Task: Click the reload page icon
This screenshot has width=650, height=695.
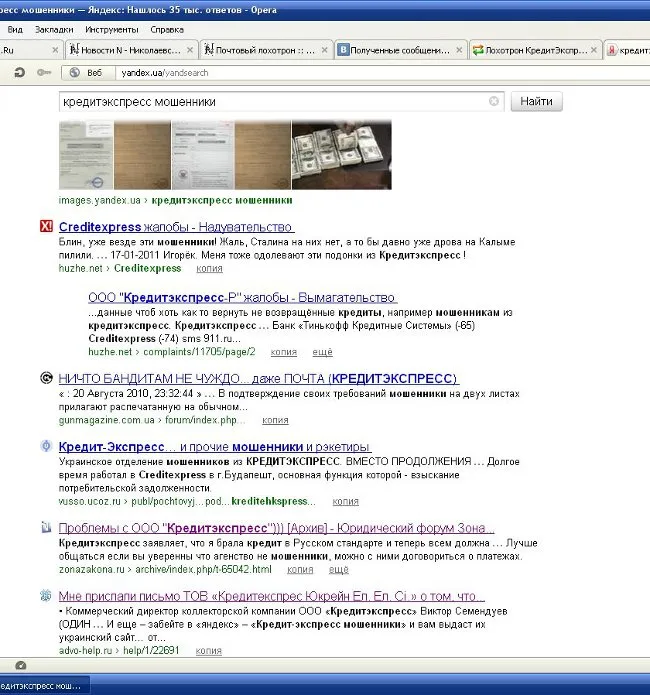Action: point(19,72)
